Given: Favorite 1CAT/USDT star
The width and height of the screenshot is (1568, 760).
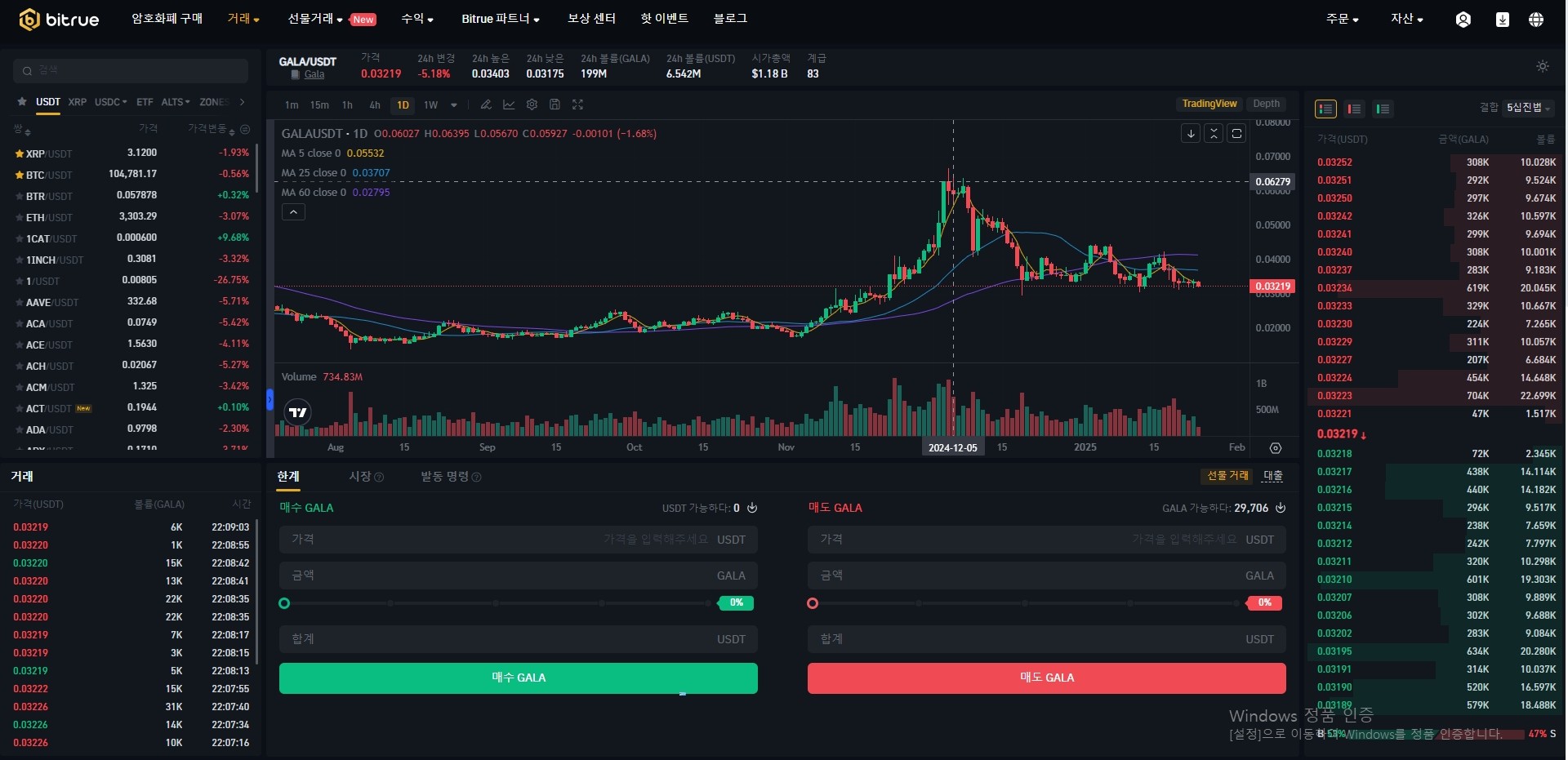Looking at the screenshot, I should pyautogui.click(x=20, y=238).
